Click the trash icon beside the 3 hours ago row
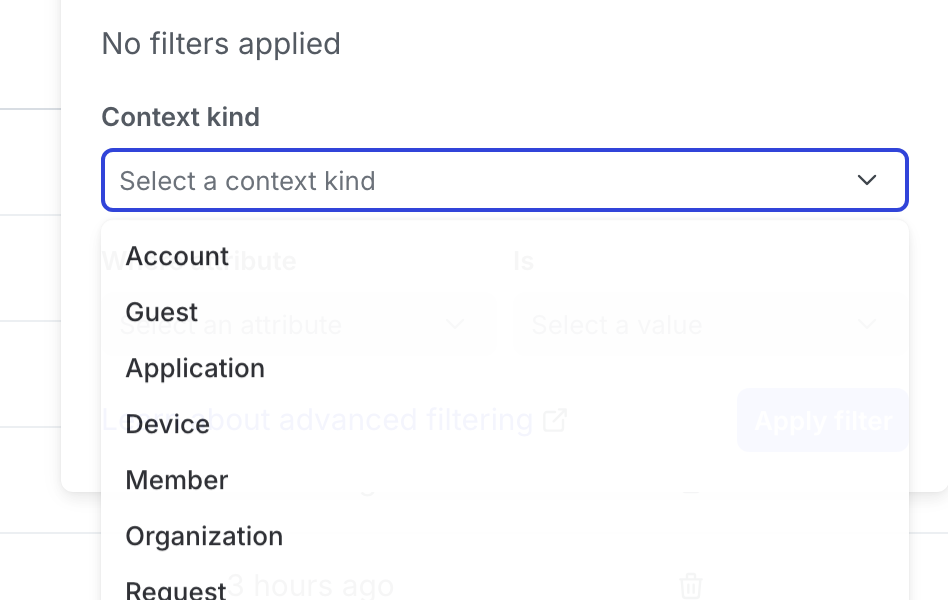The height and width of the screenshot is (600, 948). pos(690,586)
